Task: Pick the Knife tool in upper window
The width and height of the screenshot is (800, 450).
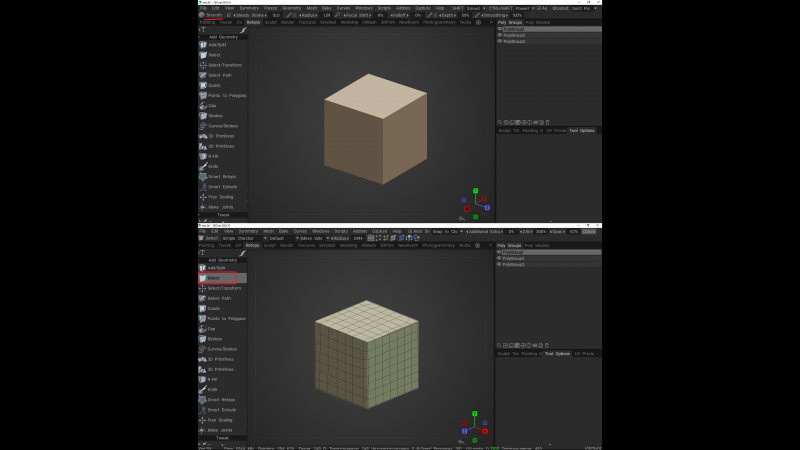Action: pos(212,166)
